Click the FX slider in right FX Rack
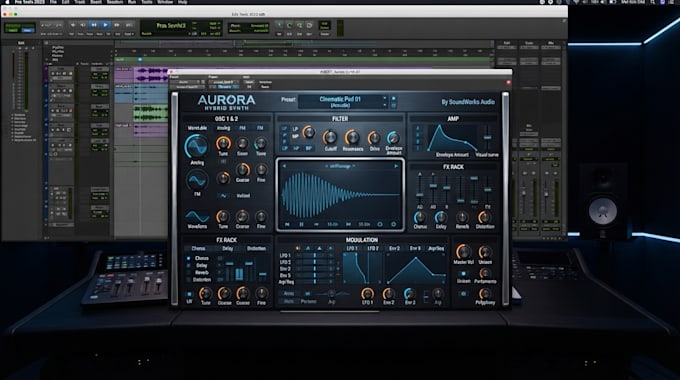Screen dimensions: 680x380 (x=488, y=190)
